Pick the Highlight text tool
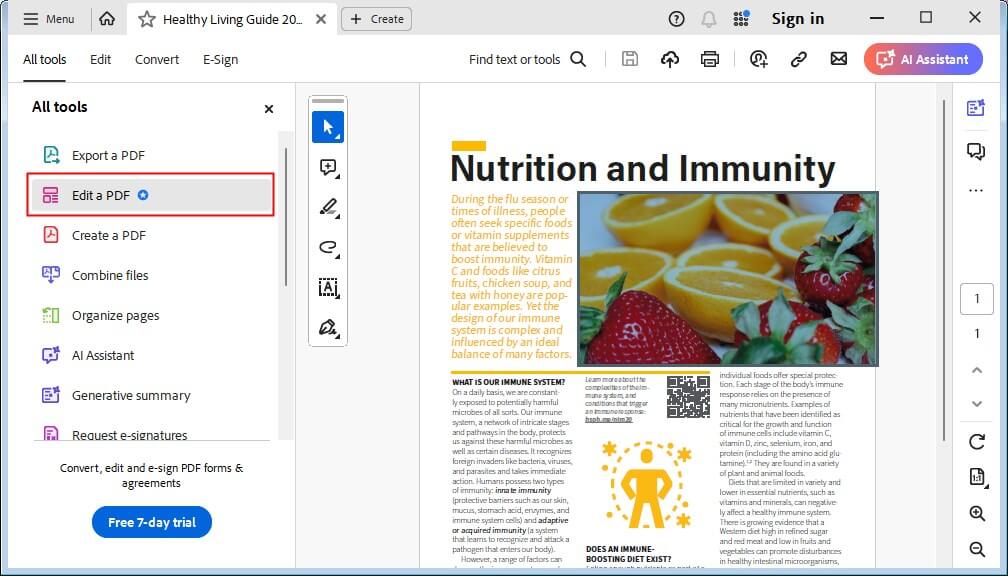This screenshot has height=576, width=1008. pos(327,207)
